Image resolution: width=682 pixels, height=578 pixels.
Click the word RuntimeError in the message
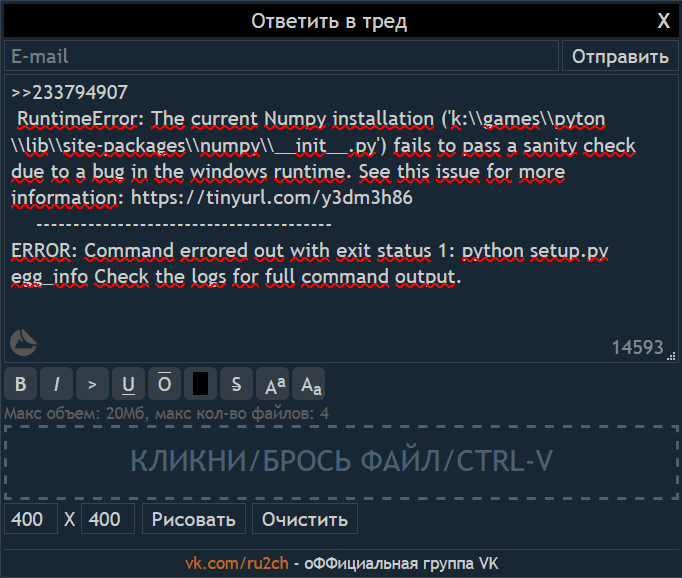point(77,119)
